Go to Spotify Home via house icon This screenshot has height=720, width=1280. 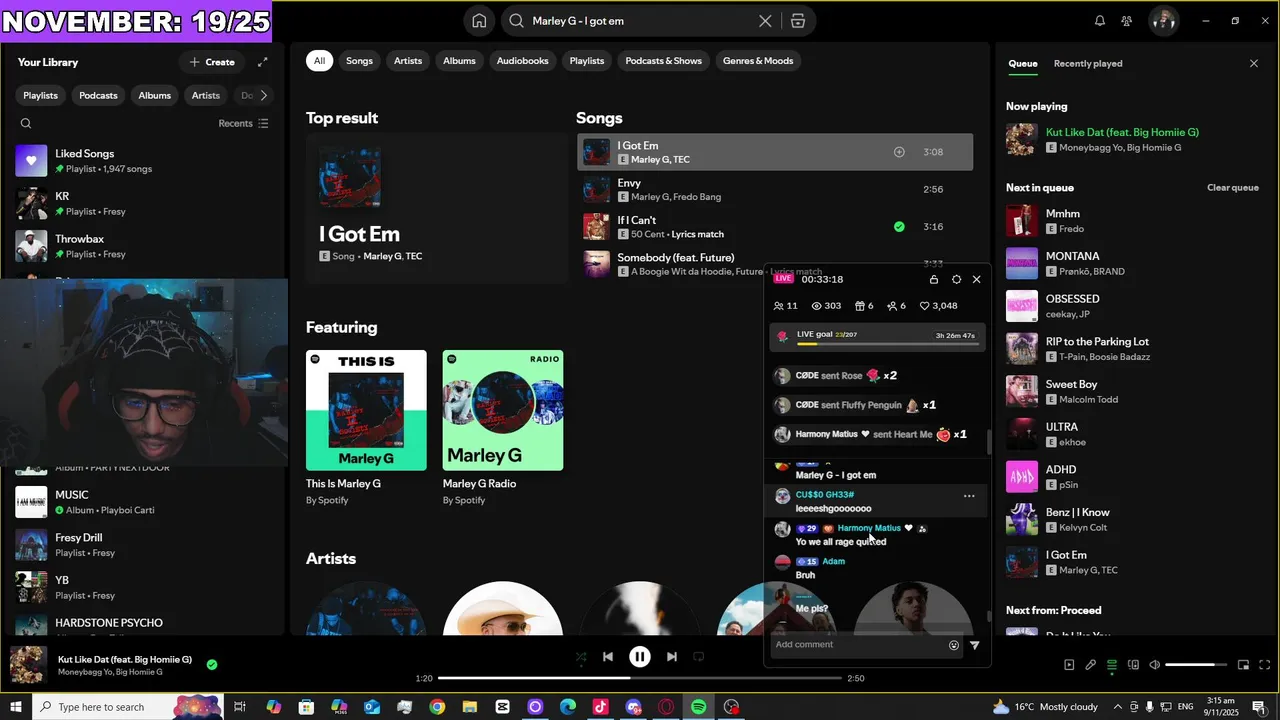480,21
